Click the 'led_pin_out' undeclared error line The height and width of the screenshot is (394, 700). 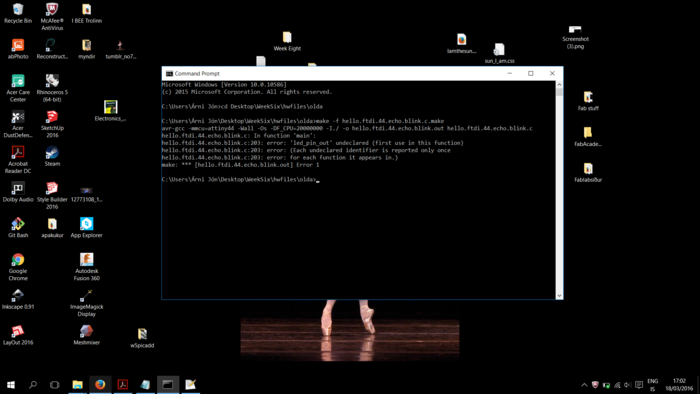[x=312, y=143]
